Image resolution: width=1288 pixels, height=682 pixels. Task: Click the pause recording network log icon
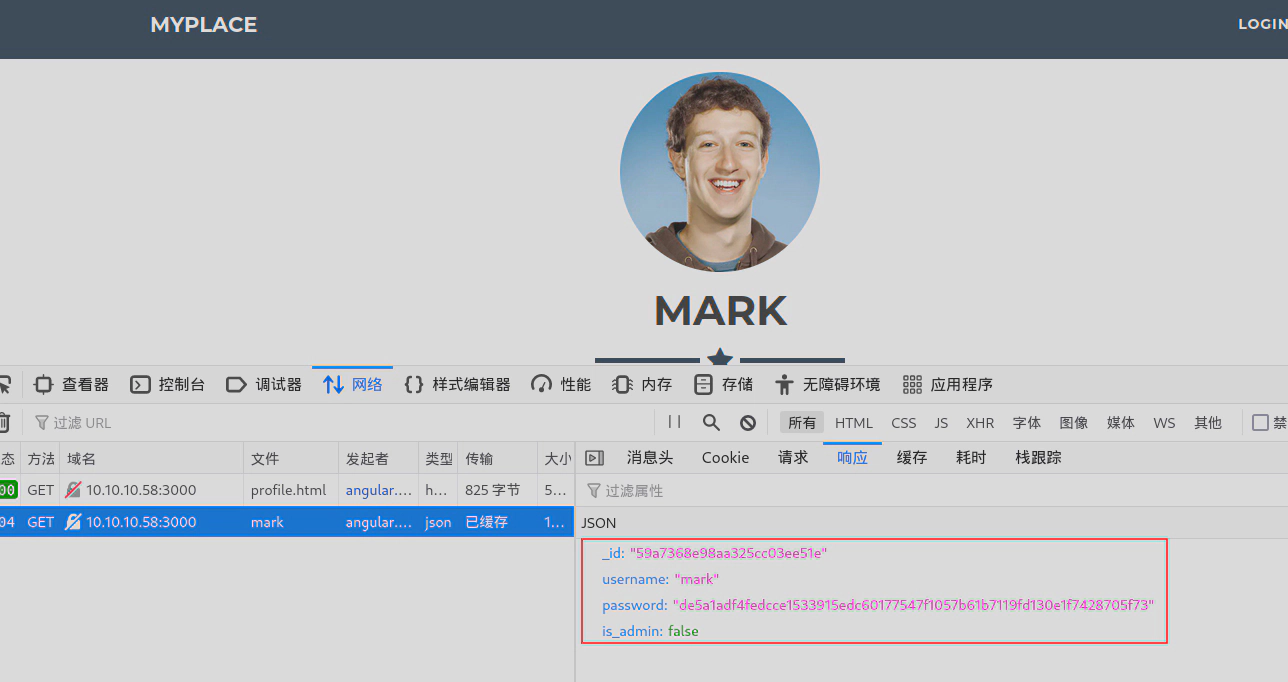tap(674, 423)
